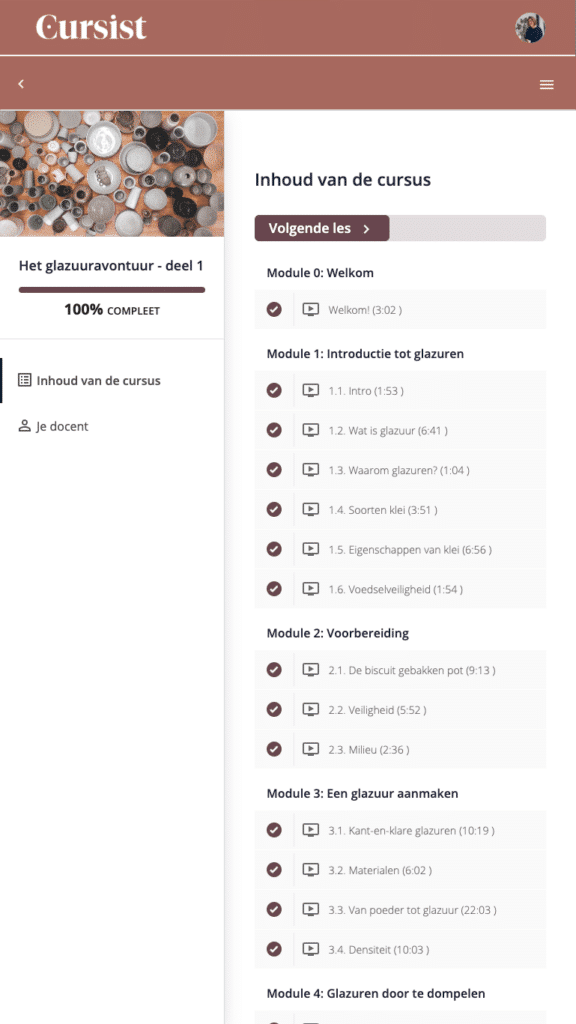Click the video icon beside 2.2. Veiligheid
This screenshot has width=576, height=1024.
[311, 709]
